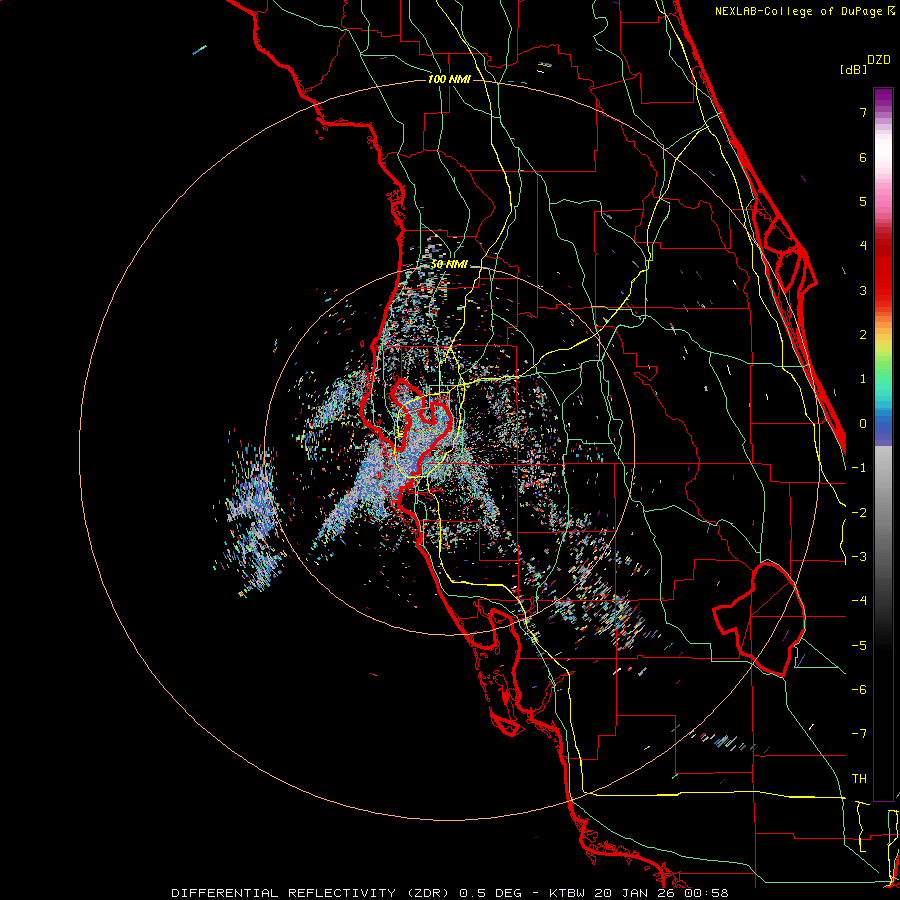
Task: Click the 6 value on color scale
Action: pyautogui.click(x=863, y=157)
